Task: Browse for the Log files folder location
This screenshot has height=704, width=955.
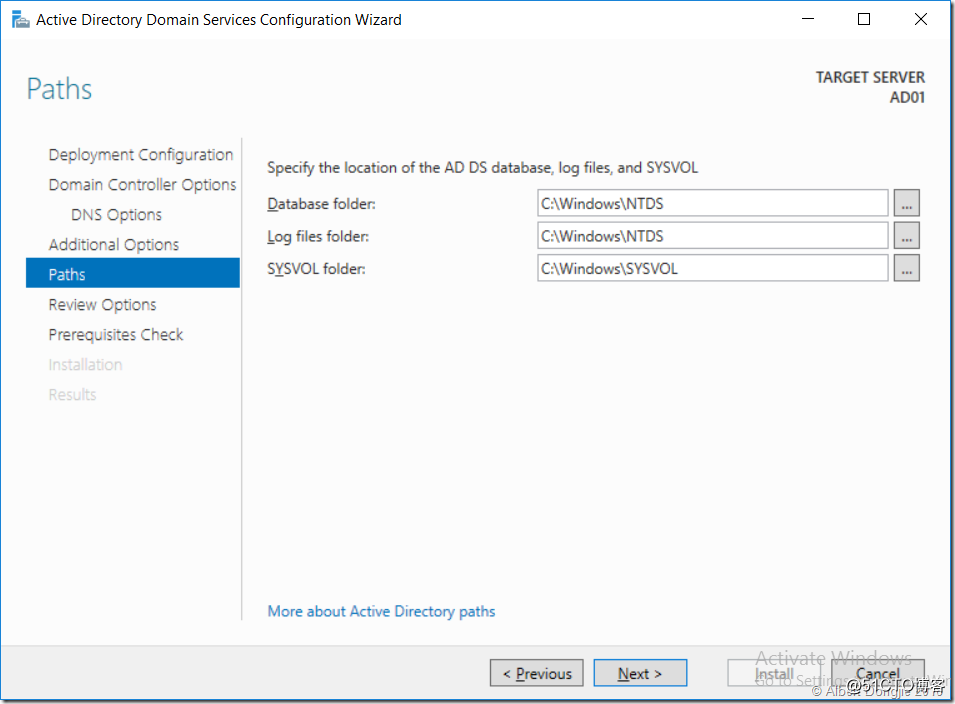Action: point(906,236)
